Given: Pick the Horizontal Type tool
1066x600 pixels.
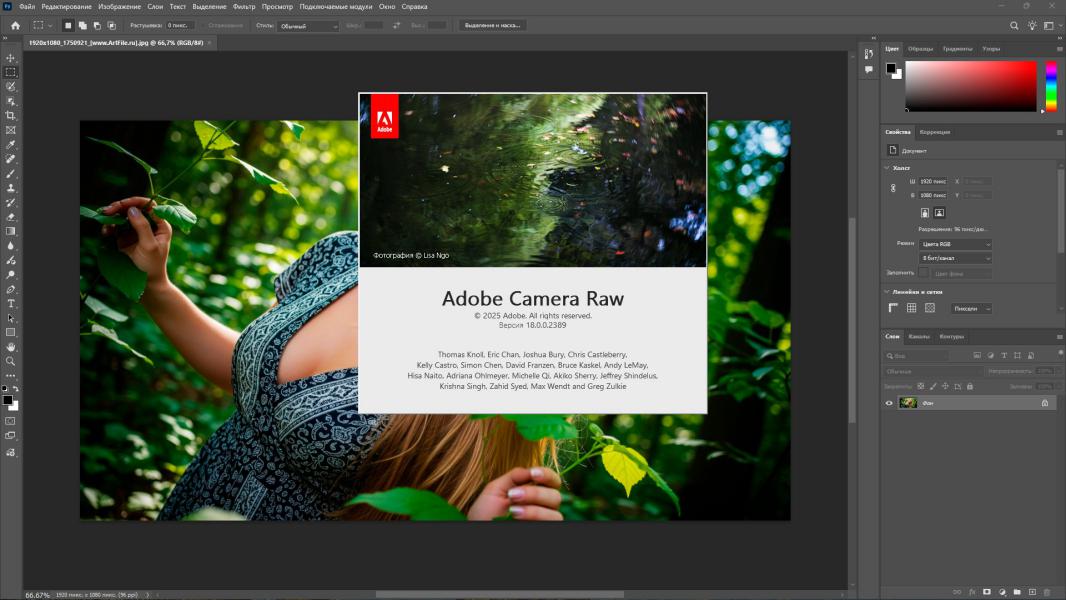Looking at the screenshot, I should [11, 303].
